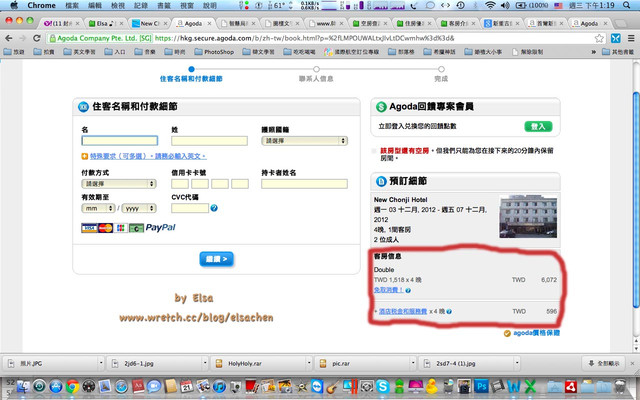The height and width of the screenshot is (400, 640).
Task: Click the blue 繼續 continue button
Action: pos(216,259)
